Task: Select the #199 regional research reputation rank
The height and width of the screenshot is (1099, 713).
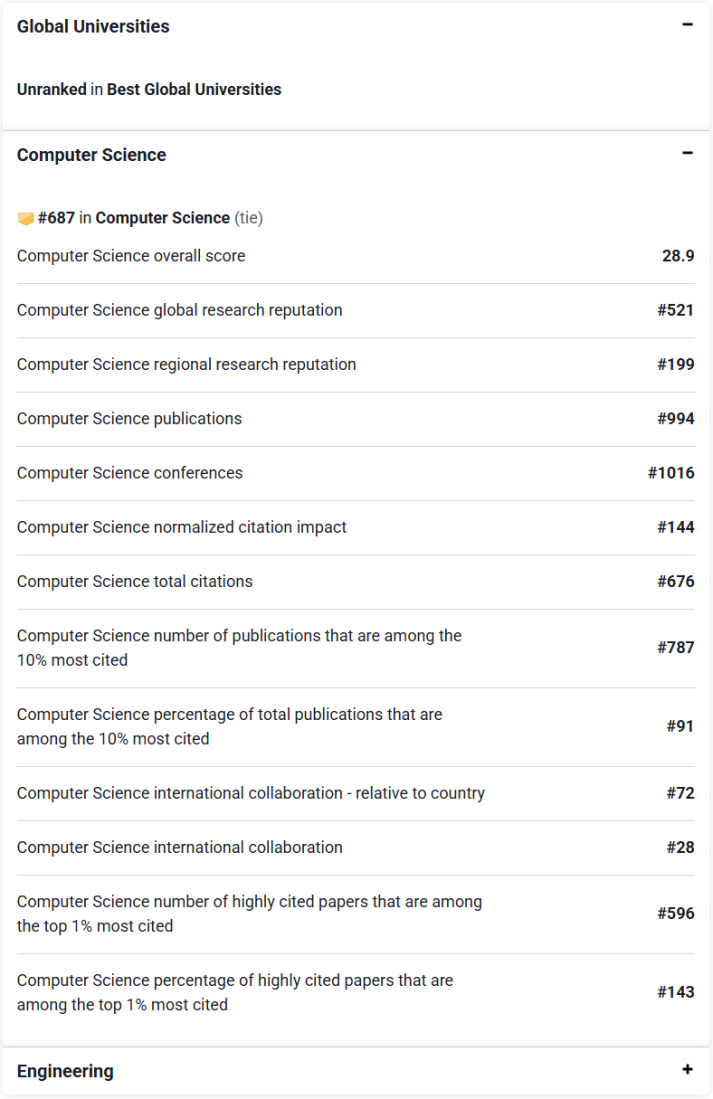Action: pyautogui.click(x=675, y=364)
